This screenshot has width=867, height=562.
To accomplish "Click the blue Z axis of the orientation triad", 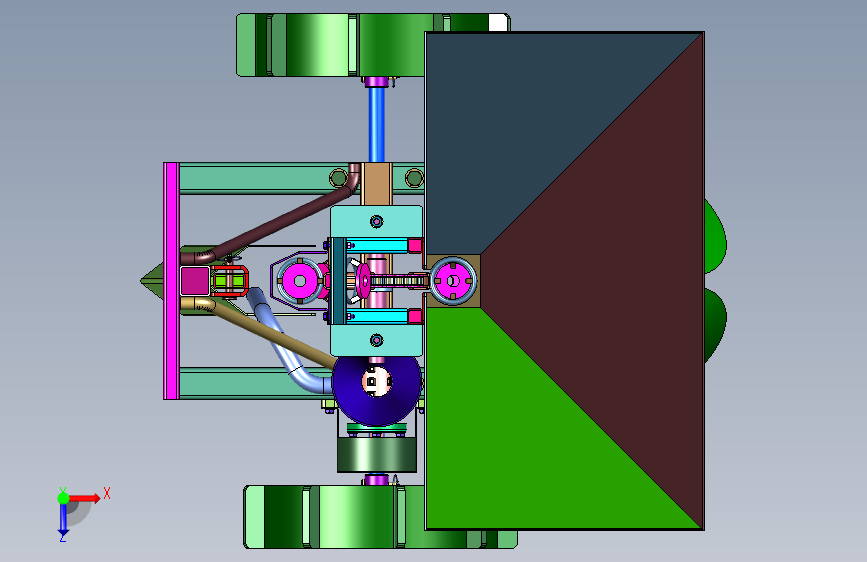I will pos(63,518).
